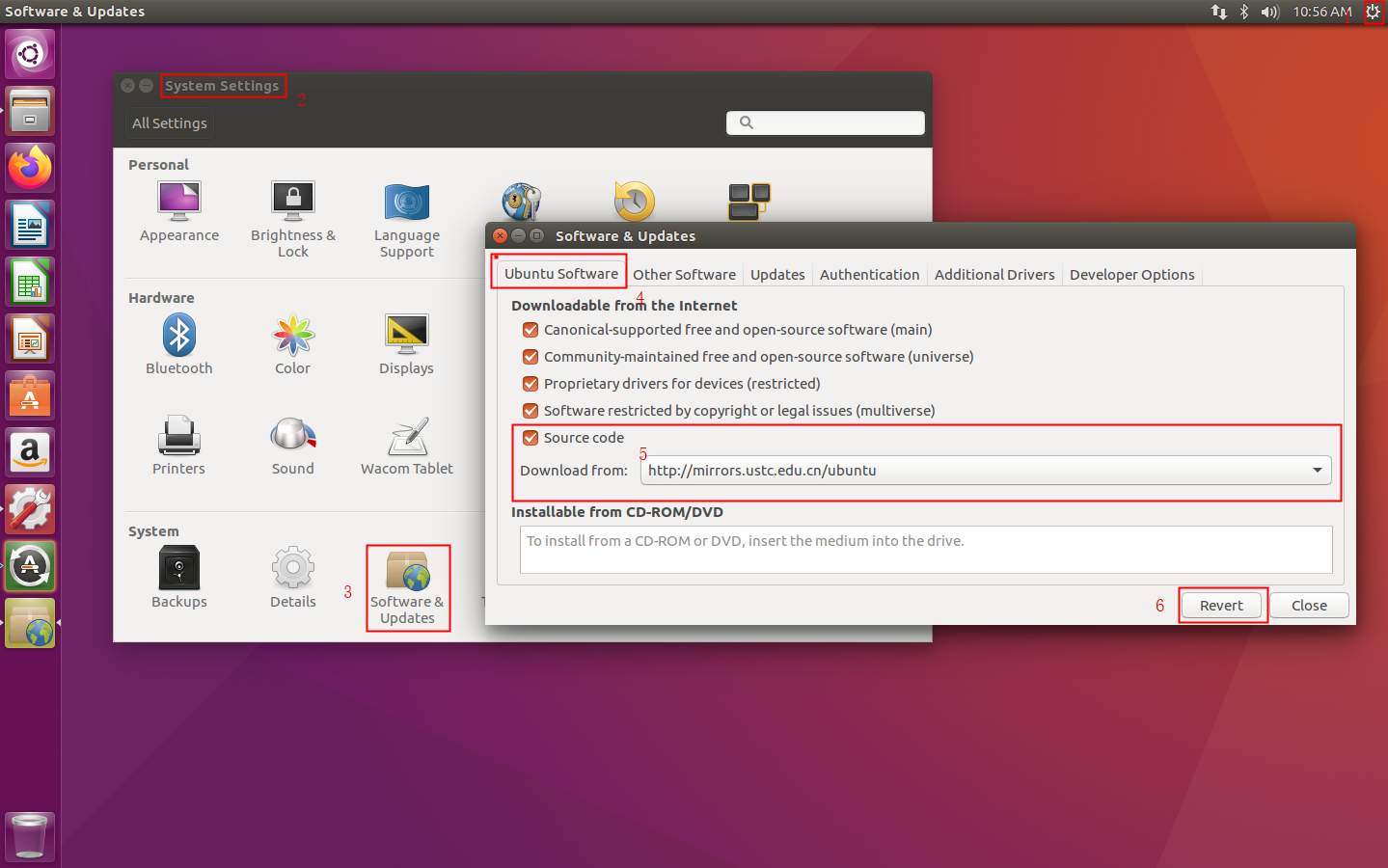Open the Ubuntu dash search launcher
The image size is (1388, 868).
(30, 54)
